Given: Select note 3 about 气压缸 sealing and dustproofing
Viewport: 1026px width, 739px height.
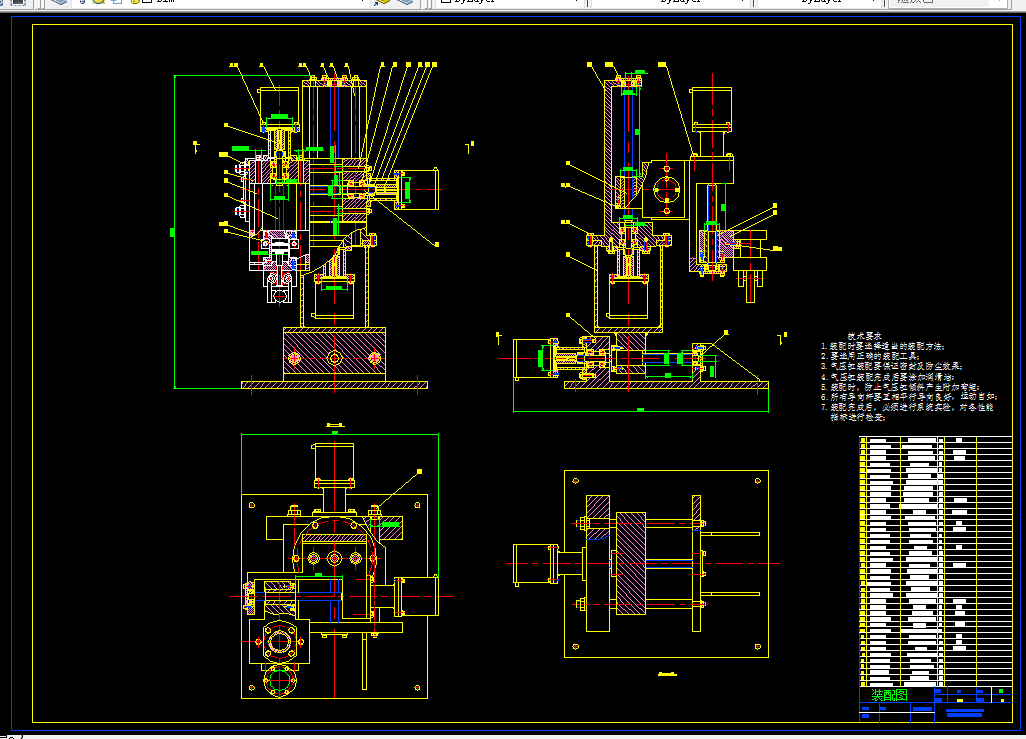Looking at the screenshot, I should (892, 367).
